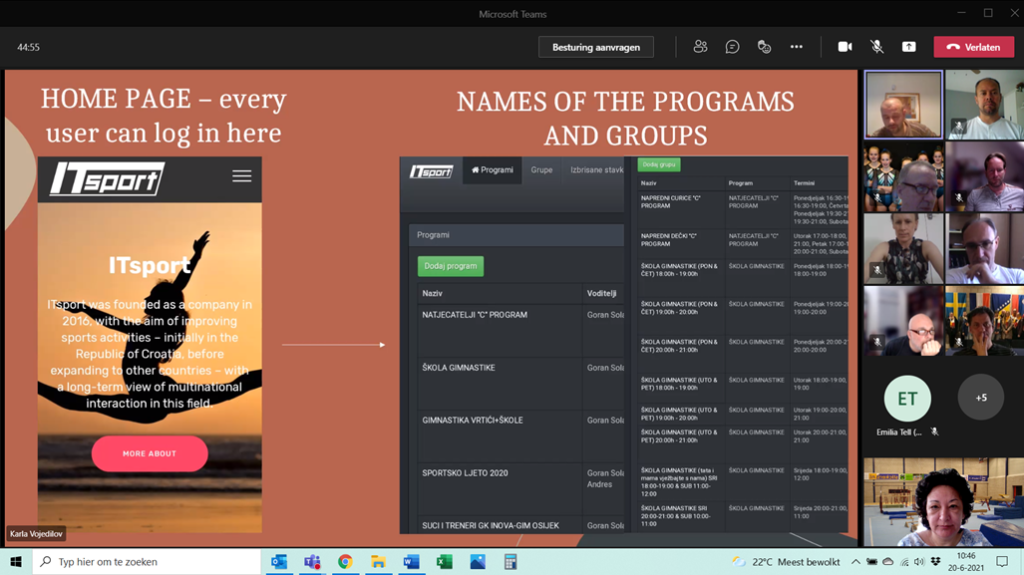The height and width of the screenshot is (575, 1024).
Task: Click the battery status tray icon
Action: [x=872, y=561]
